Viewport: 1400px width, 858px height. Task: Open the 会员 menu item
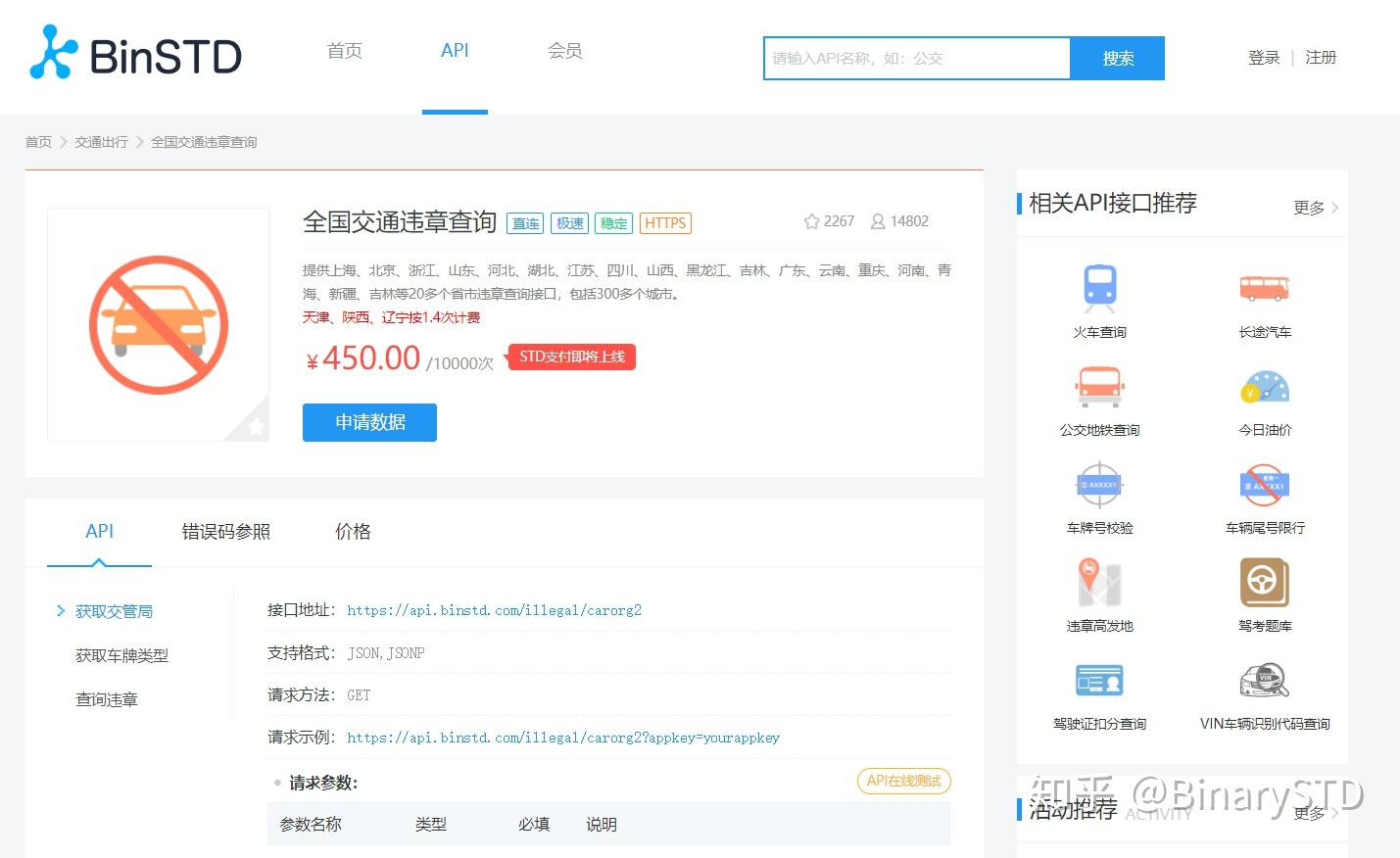[x=564, y=51]
